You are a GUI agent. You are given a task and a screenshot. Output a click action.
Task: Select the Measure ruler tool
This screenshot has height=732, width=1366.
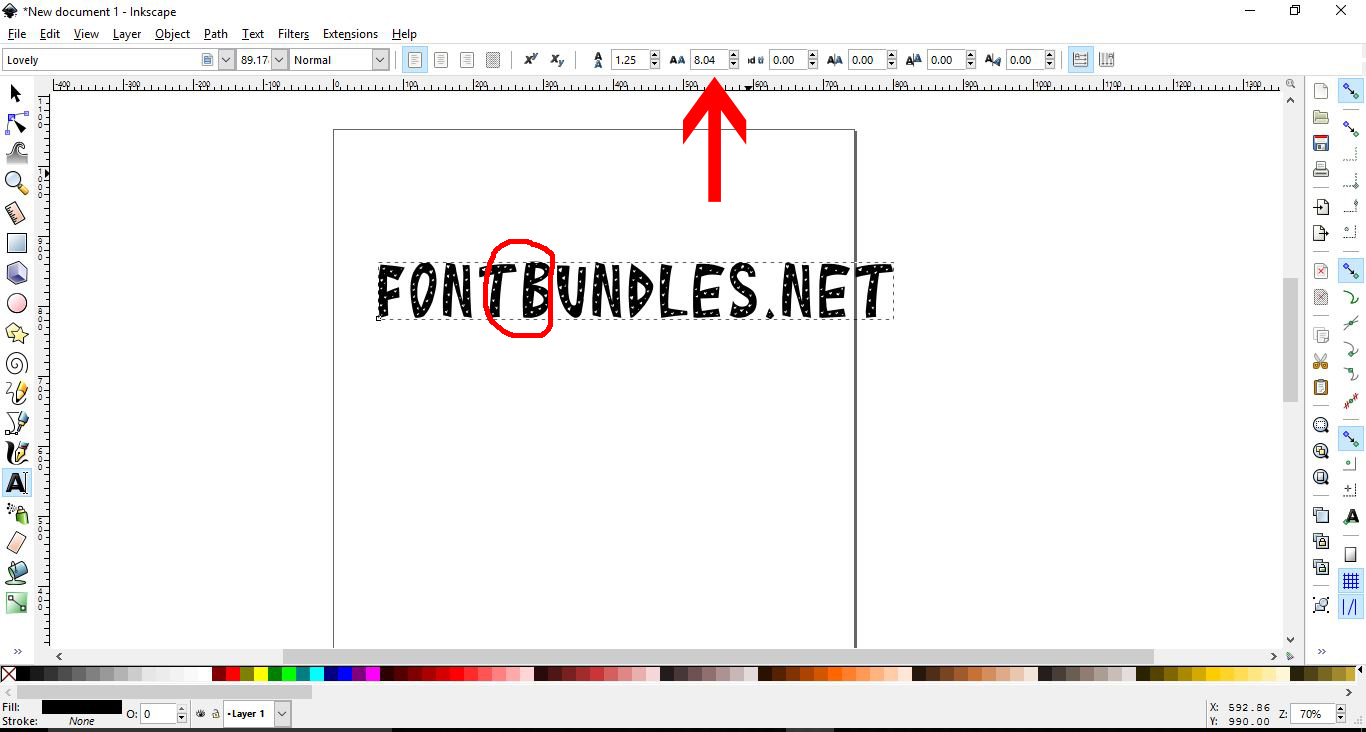(16, 213)
